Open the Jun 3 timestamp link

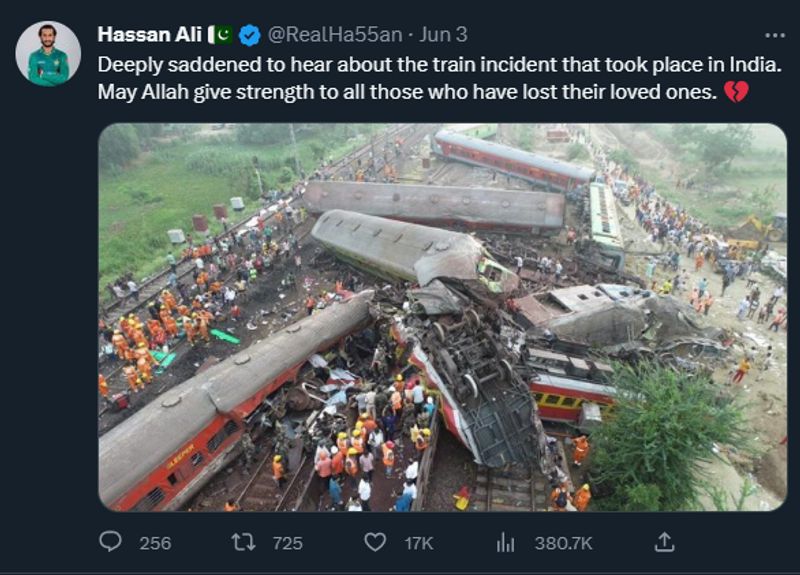[x=444, y=35]
